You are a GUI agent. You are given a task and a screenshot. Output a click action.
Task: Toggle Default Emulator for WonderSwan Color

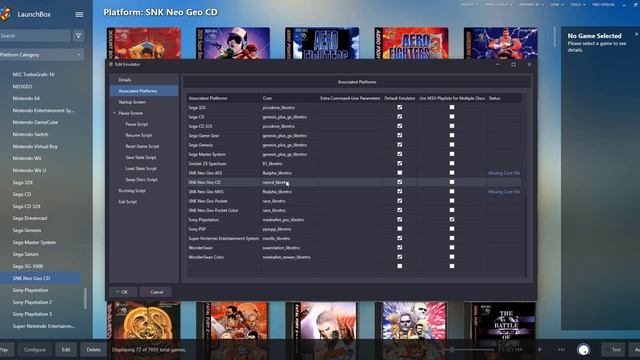coord(400,257)
